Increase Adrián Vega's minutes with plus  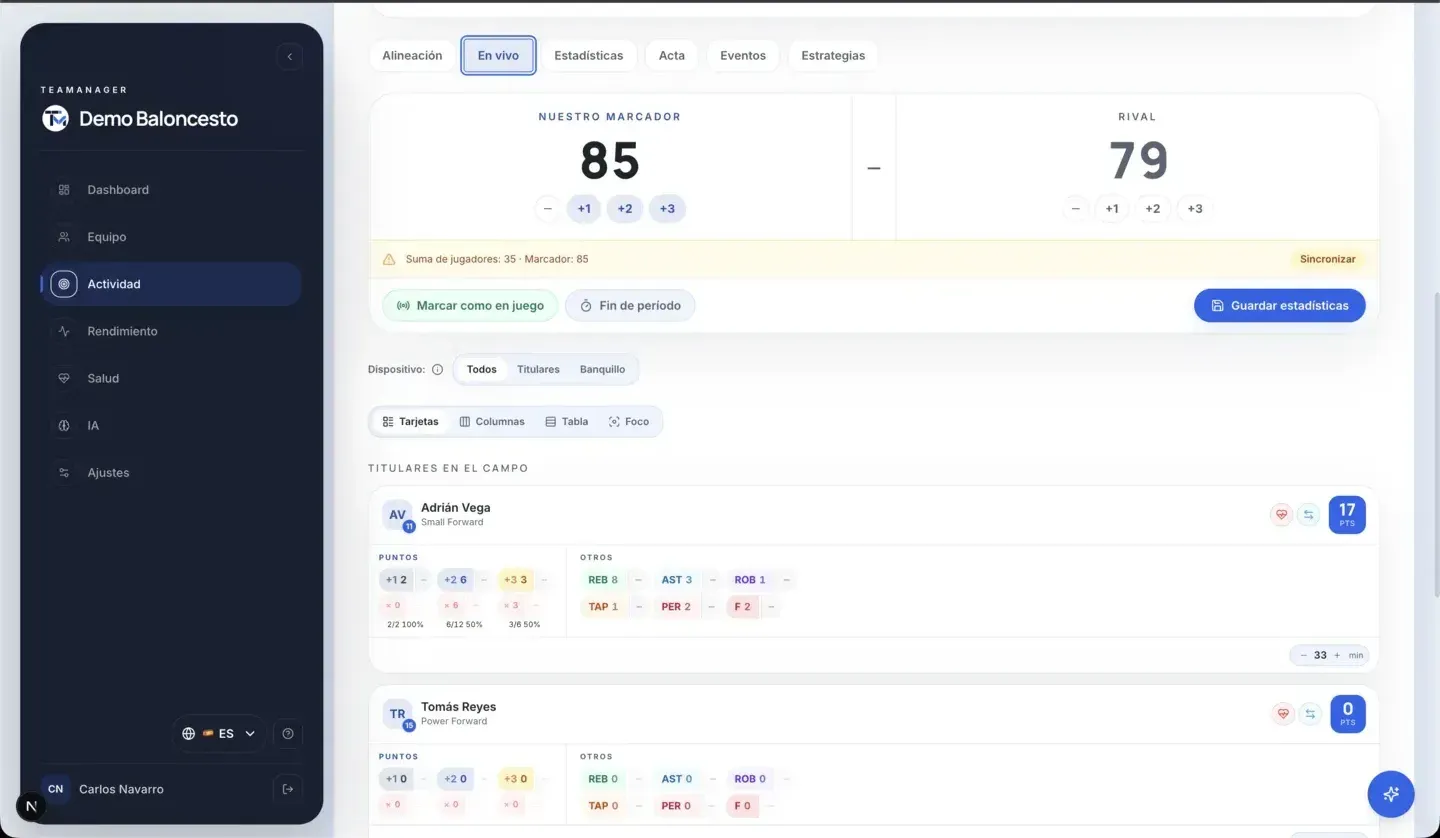[1337, 656]
